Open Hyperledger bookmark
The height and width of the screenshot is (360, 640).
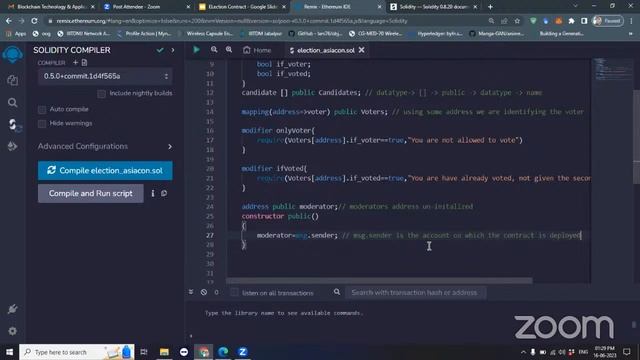(436, 33)
